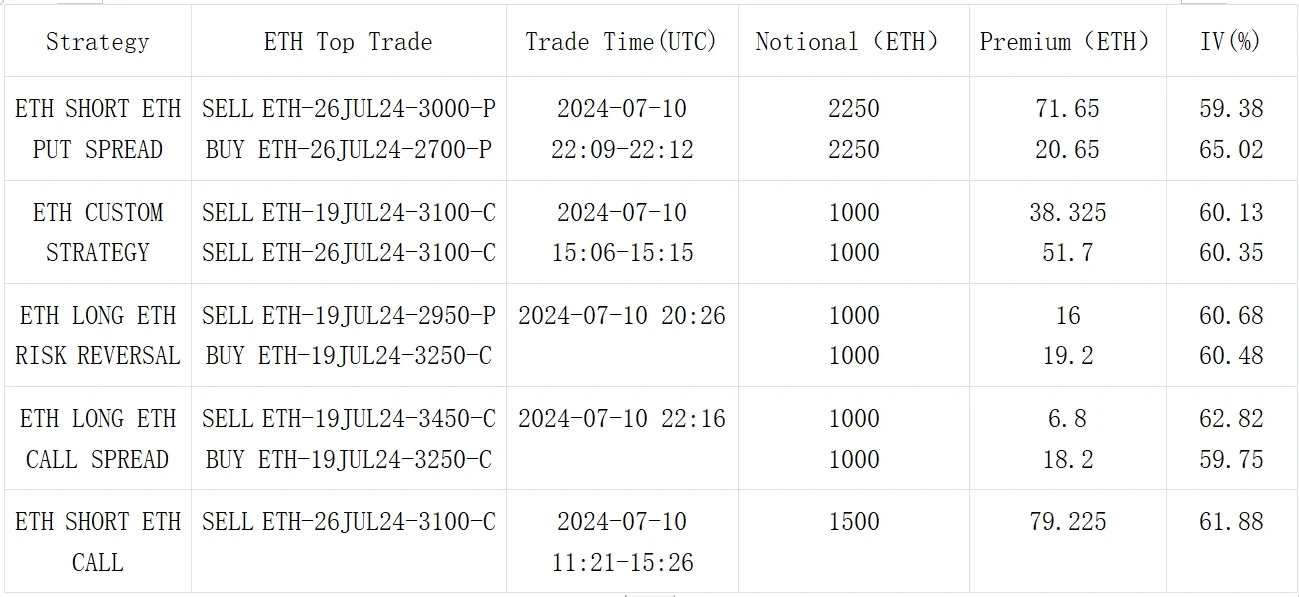Click the ETH Top Trade column header

tap(348, 42)
